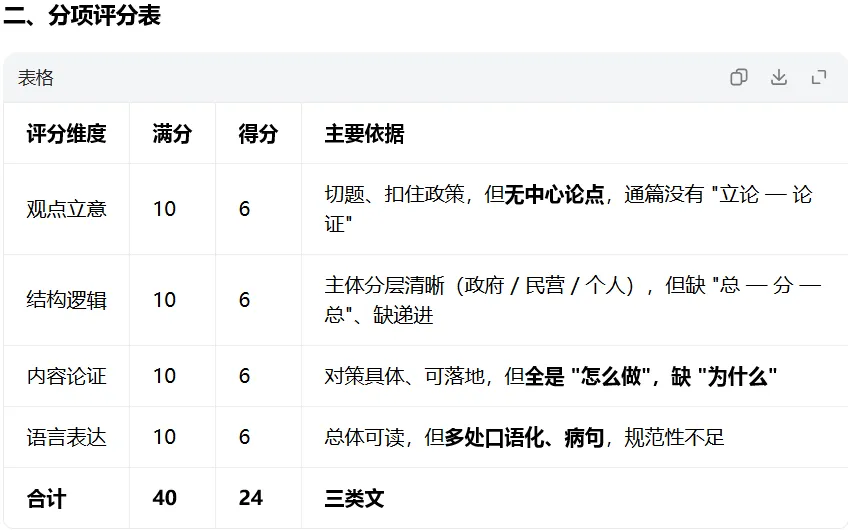Click the 结构逻辑 basis text about 主体分层清晰
The width and height of the screenshot is (848, 530).
(x=573, y=300)
